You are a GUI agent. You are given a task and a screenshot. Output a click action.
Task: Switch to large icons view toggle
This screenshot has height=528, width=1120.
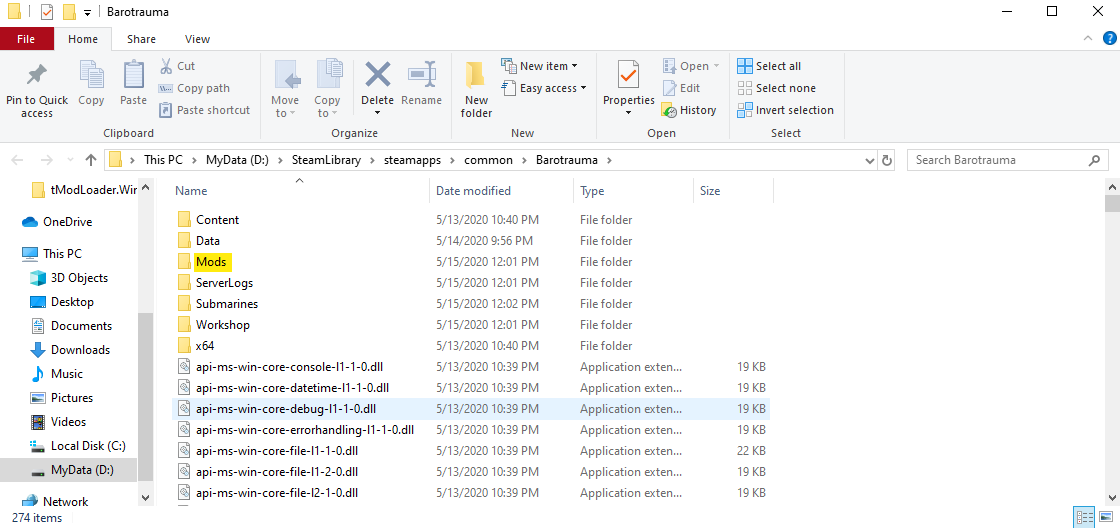(1104, 517)
